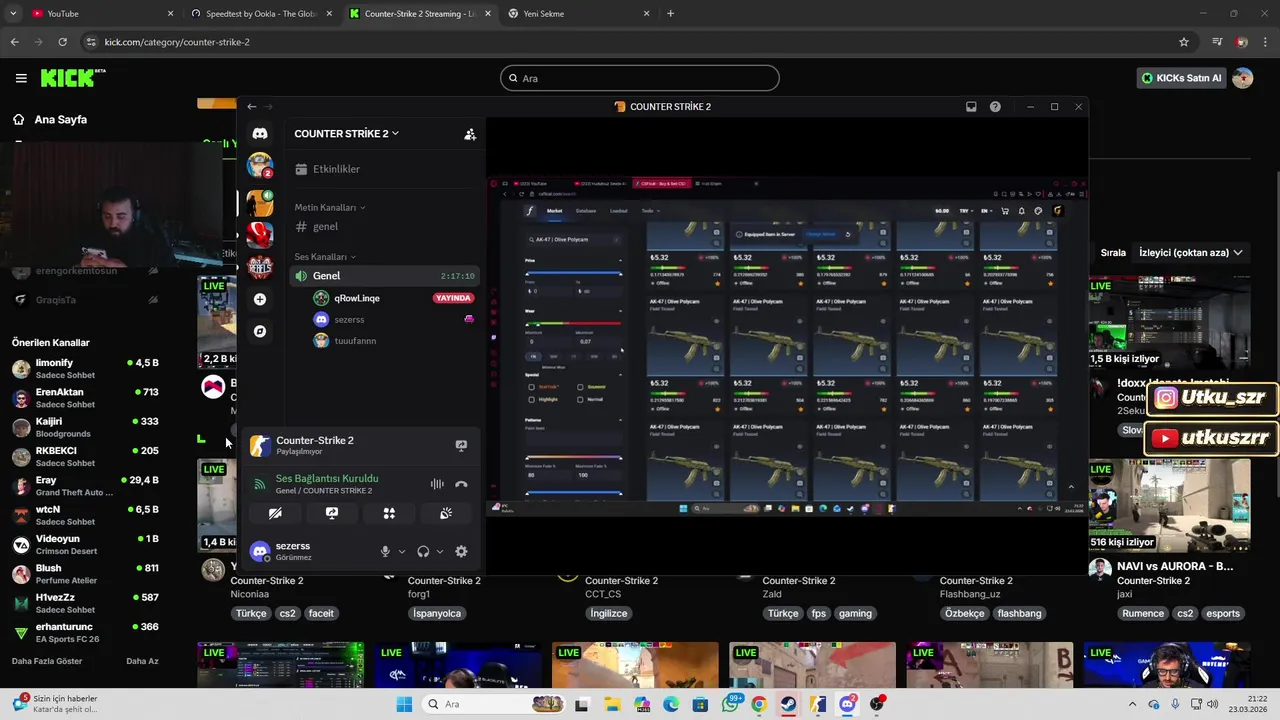Expand COUNTER STRİKE 2 server menu
Screen dimensions: 1280x720
pyautogui.click(x=346, y=134)
